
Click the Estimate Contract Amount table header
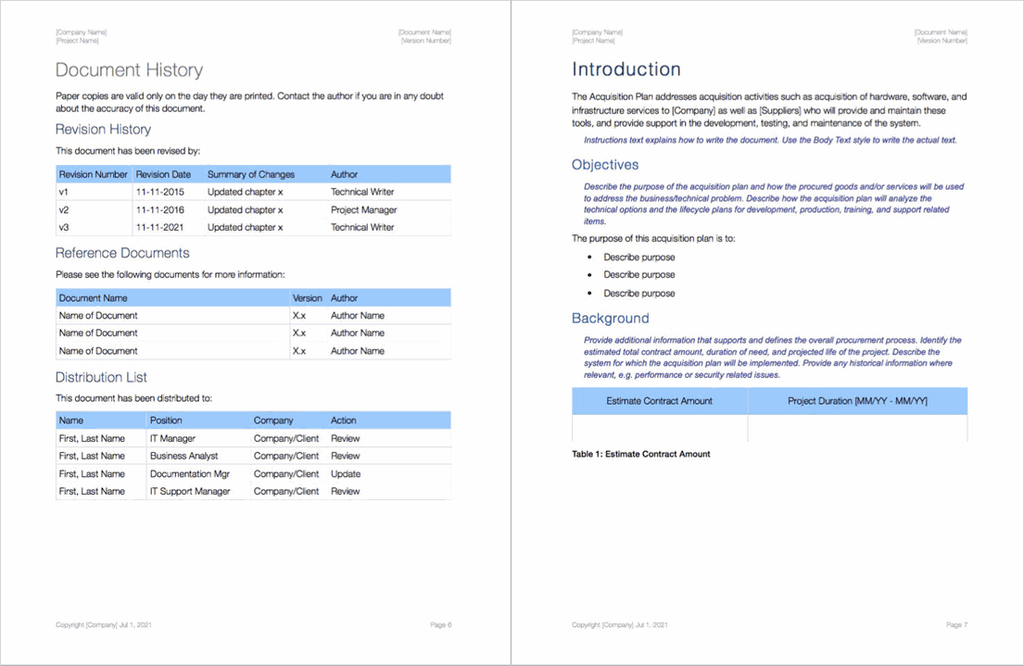[x=659, y=400]
